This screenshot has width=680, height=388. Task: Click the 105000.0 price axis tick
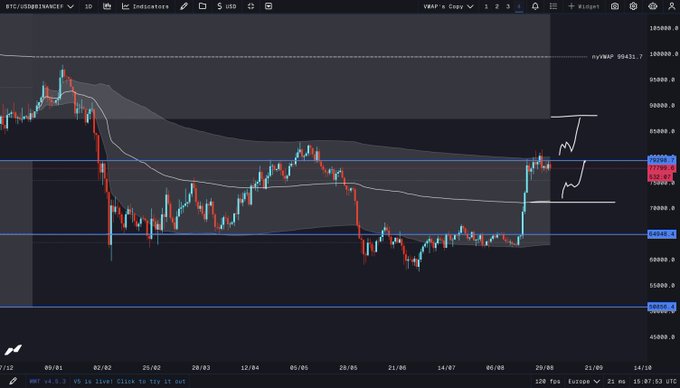(x=664, y=28)
